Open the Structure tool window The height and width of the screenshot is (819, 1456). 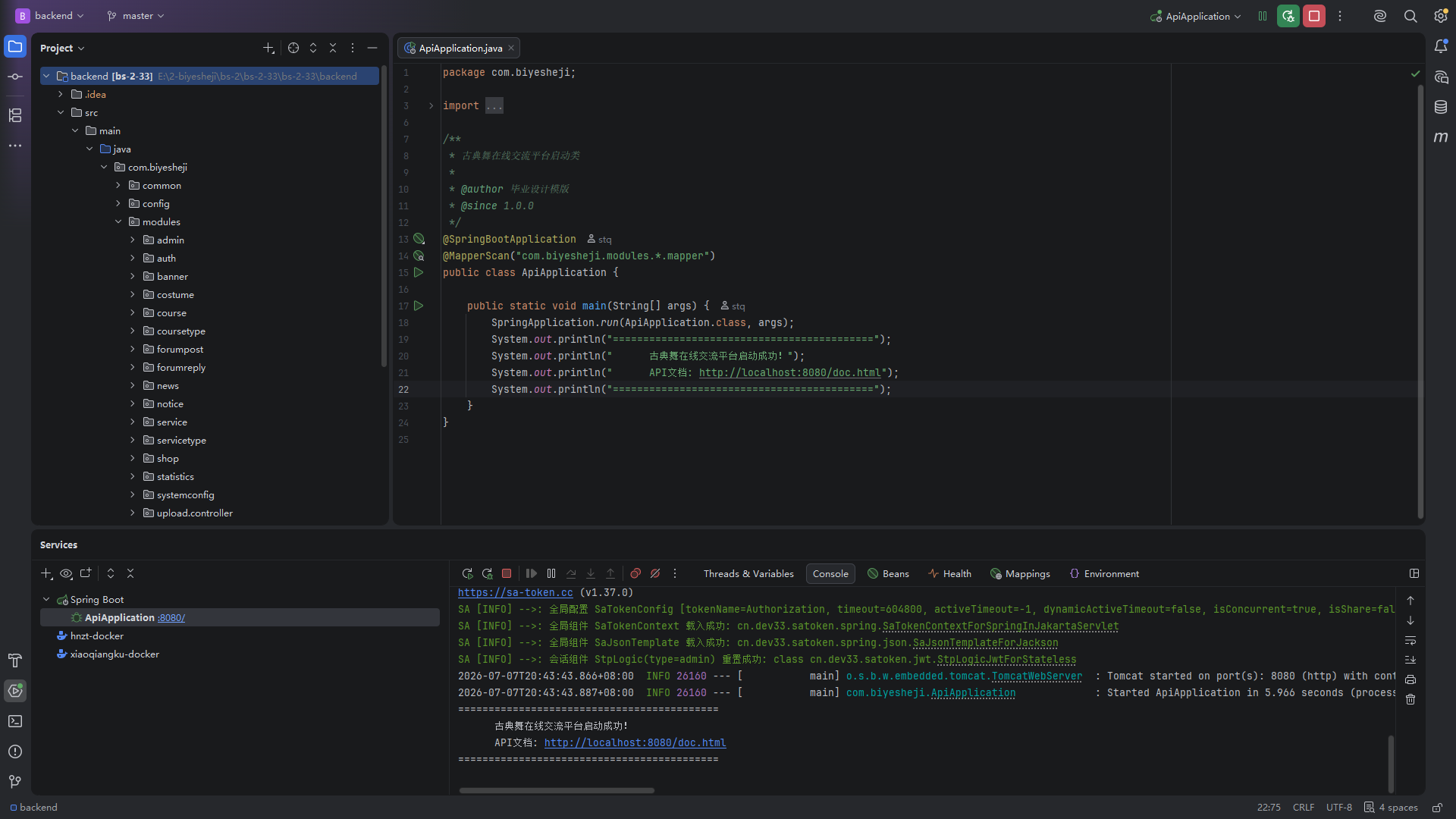[15, 115]
